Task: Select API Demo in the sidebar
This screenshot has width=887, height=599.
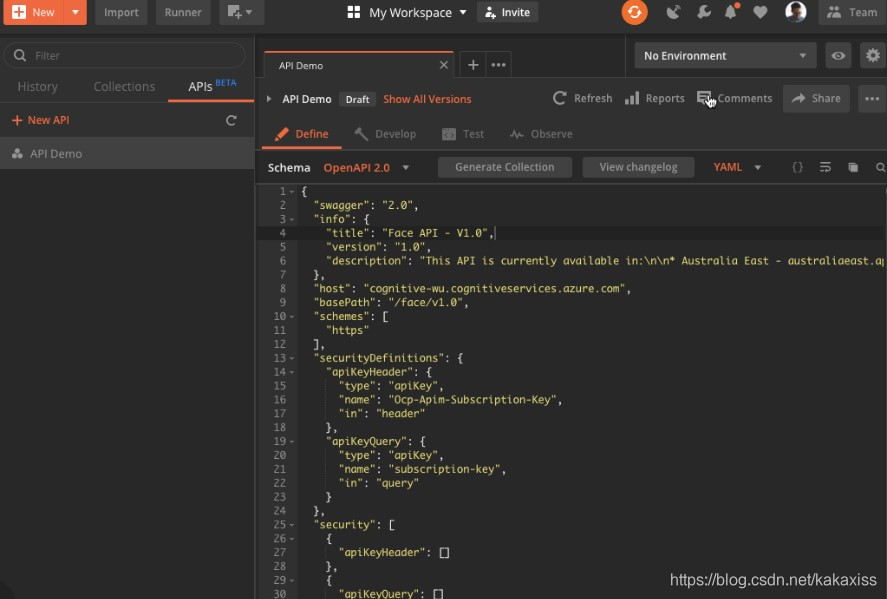Action: coord(127,153)
